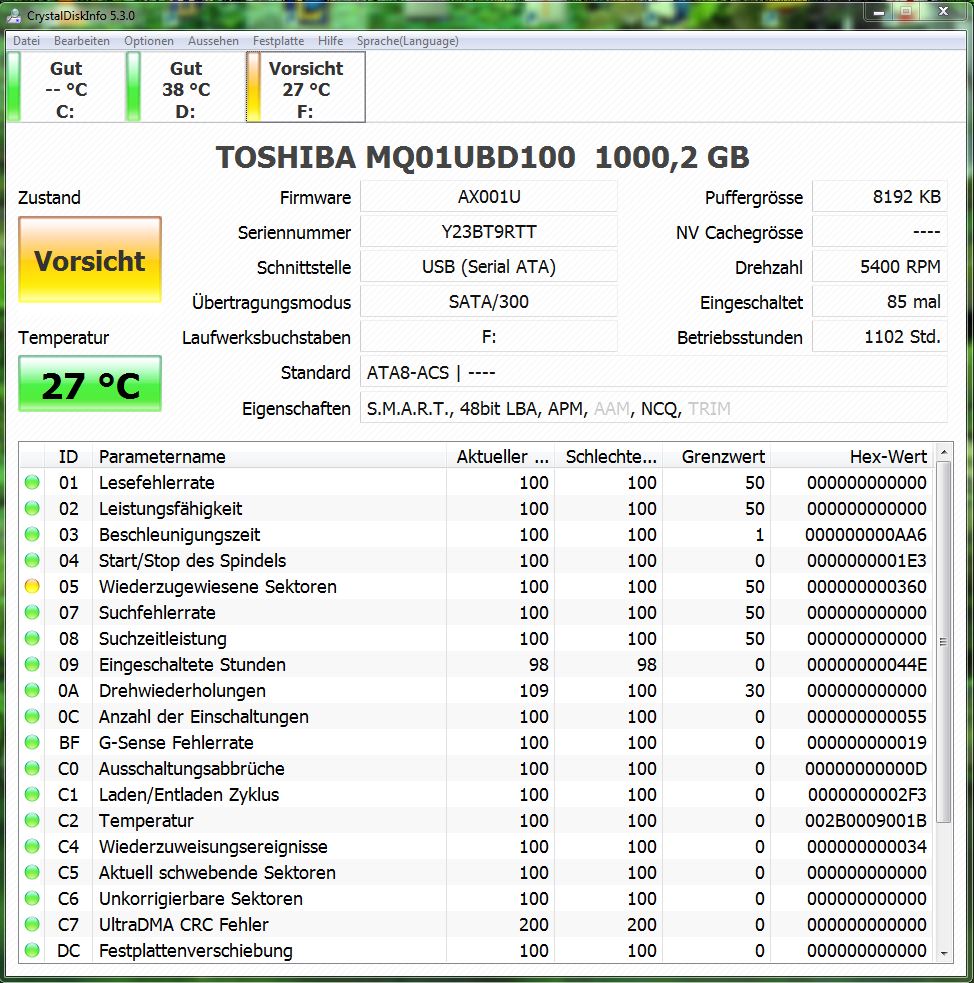The width and height of the screenshot is (974, 983).
Task: Sort by Parametername column header
Action: (x=270, y=456)
